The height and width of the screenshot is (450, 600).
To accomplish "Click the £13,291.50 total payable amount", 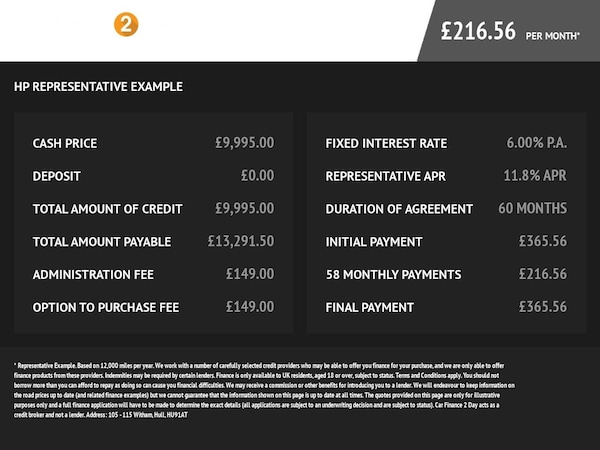I will [x=240, y=242].
